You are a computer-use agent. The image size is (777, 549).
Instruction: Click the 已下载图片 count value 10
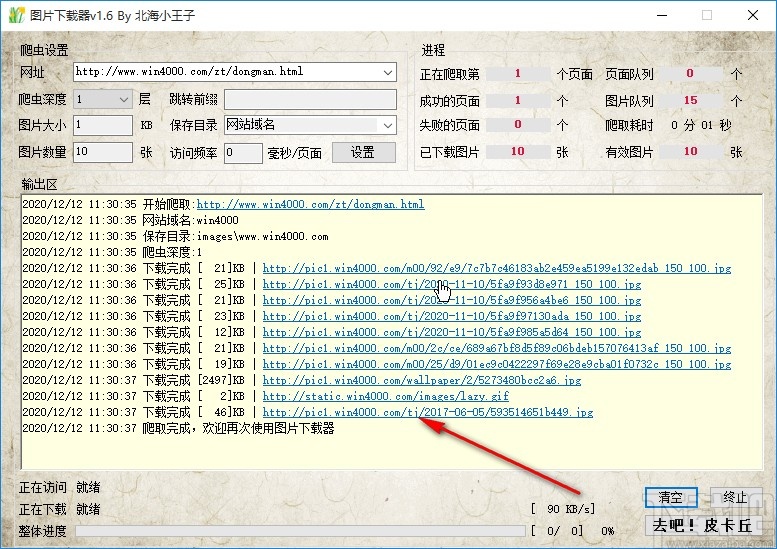tap(518, 152)
